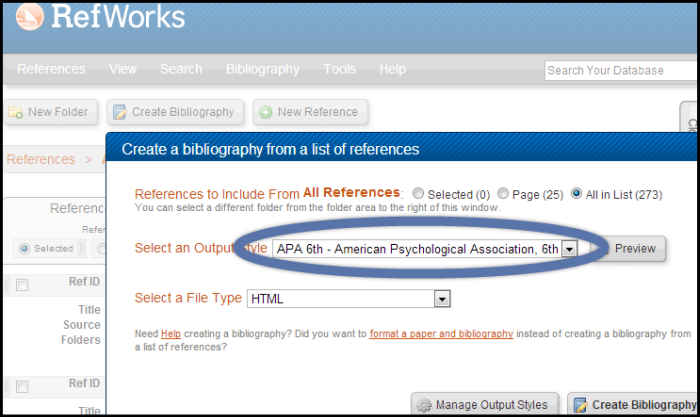Select the All in List (273) option
The image size is (700, 417).
coord(576,193)
